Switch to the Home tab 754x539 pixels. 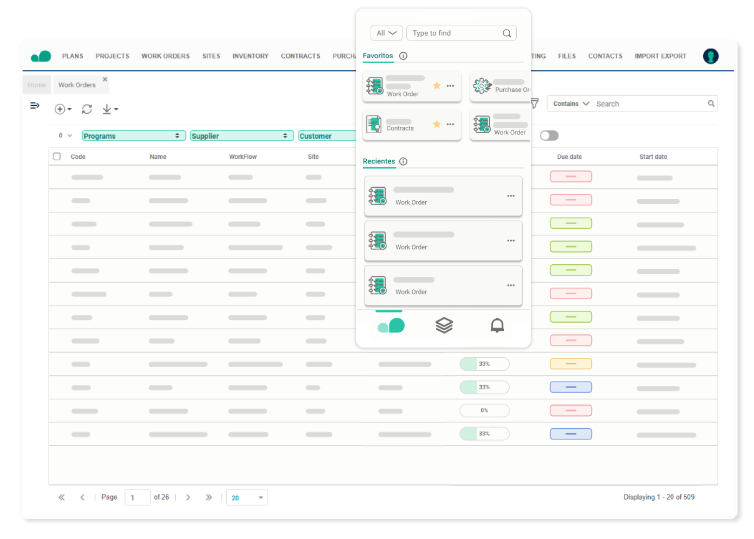[x=37, y=85]
